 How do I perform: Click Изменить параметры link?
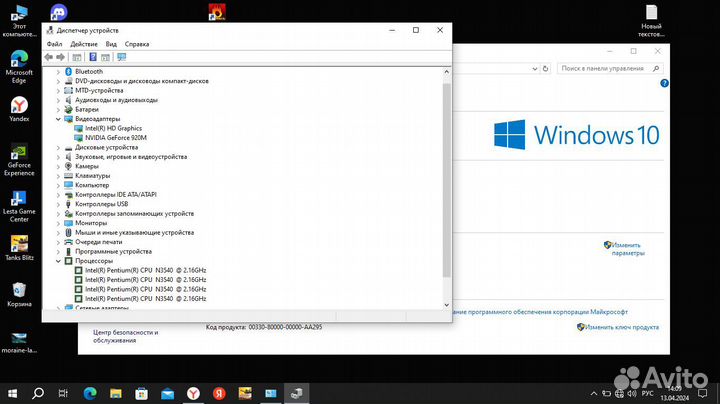point(626,248)
